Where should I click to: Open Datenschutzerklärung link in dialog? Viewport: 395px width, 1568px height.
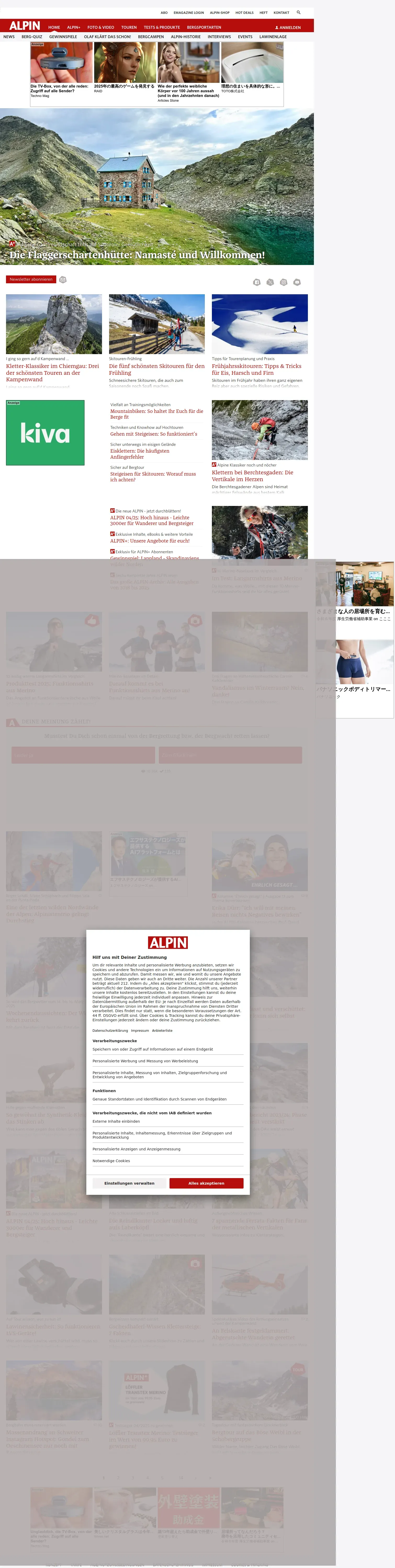click(110, 1030)
